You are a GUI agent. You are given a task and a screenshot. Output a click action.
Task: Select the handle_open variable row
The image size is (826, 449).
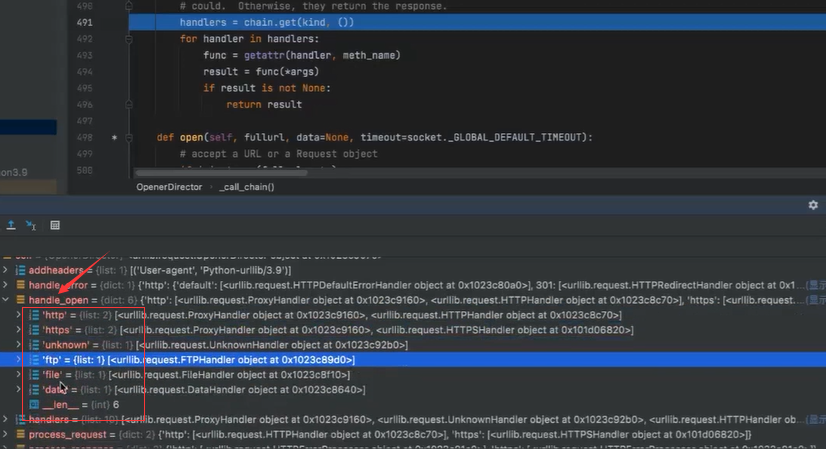click(x=413, y=300)
